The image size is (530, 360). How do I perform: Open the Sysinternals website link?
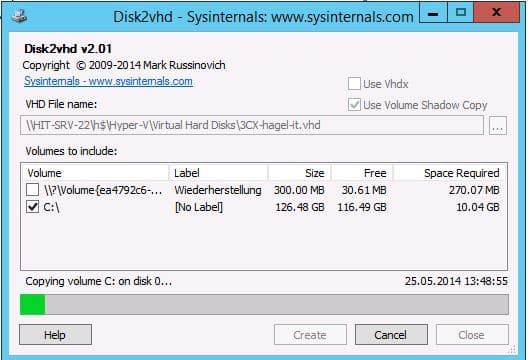108,81
